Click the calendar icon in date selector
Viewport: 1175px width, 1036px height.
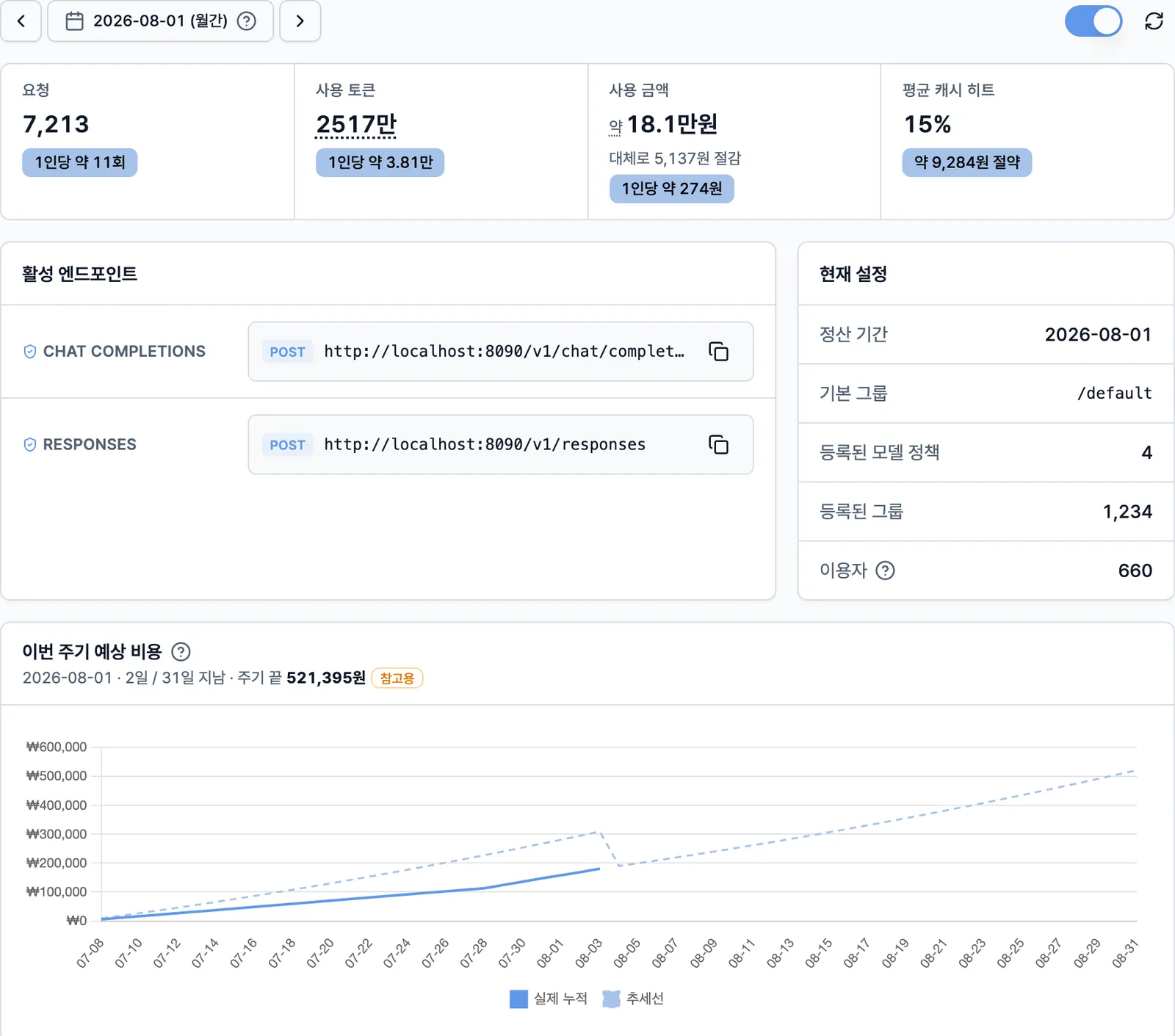(75, 21)
